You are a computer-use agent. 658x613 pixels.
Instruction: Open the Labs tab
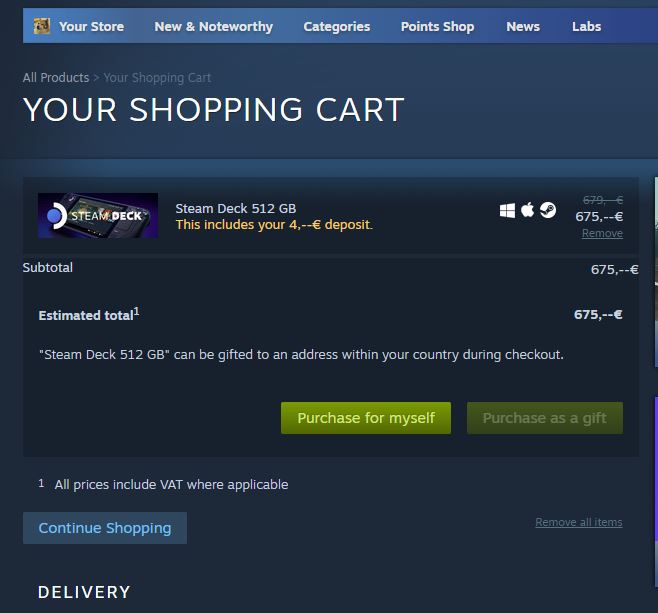point(586,26)
